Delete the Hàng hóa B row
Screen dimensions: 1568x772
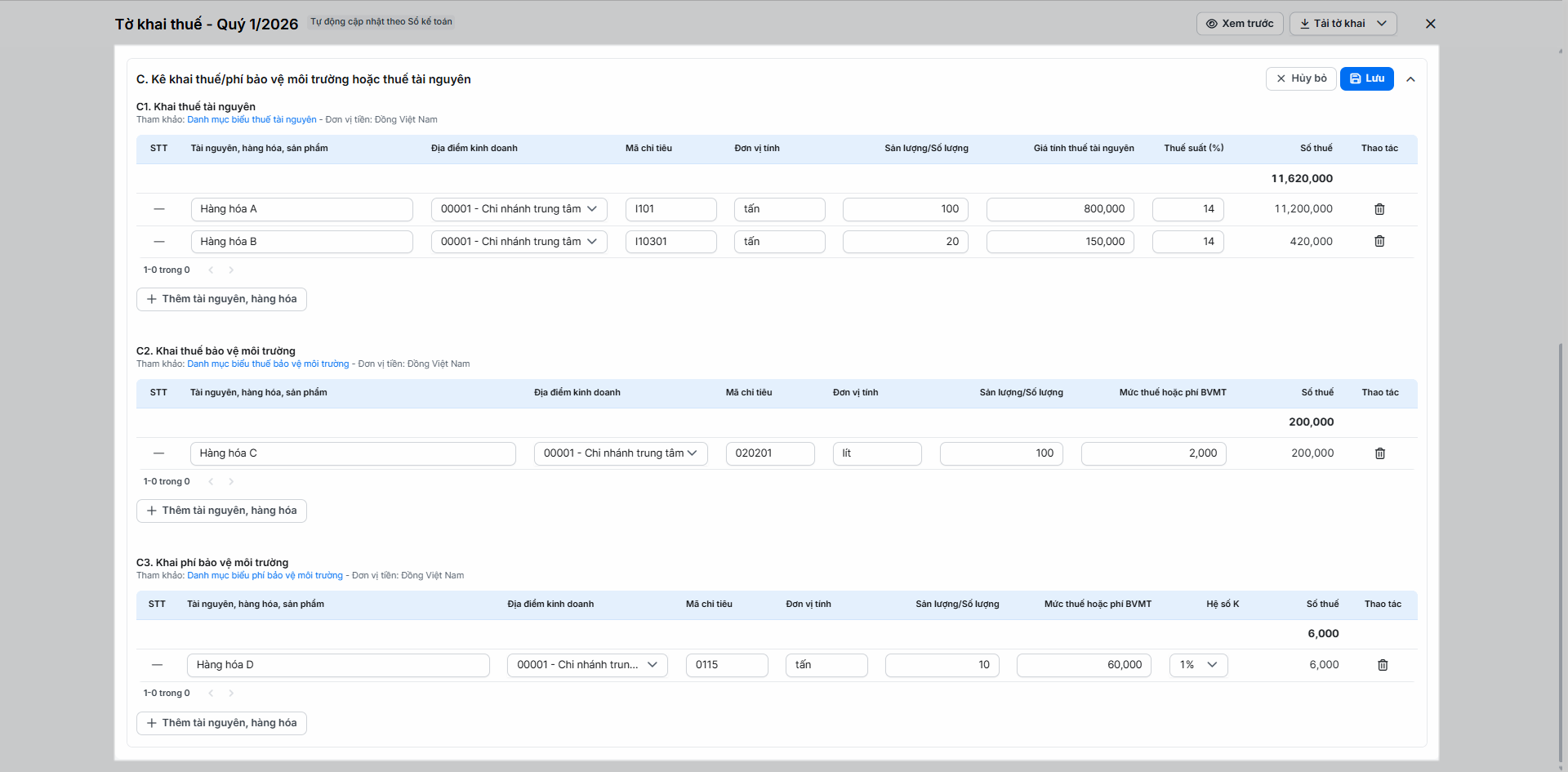1379,241
